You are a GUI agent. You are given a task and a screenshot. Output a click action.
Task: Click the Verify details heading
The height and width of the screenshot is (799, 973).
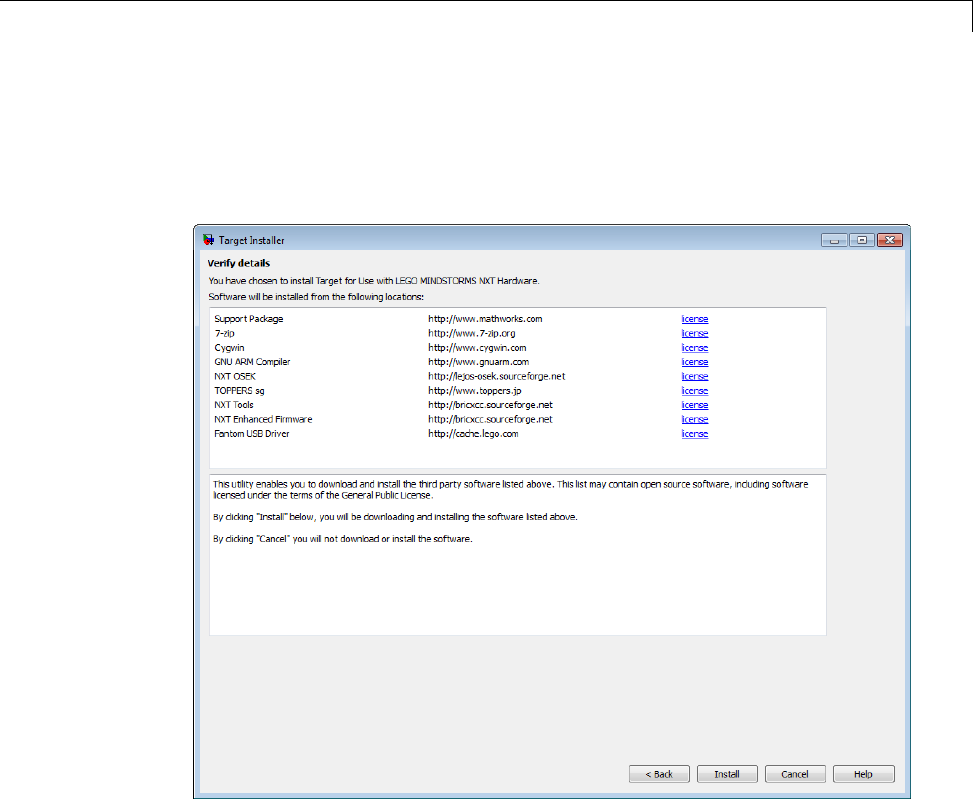coord(239,263)
